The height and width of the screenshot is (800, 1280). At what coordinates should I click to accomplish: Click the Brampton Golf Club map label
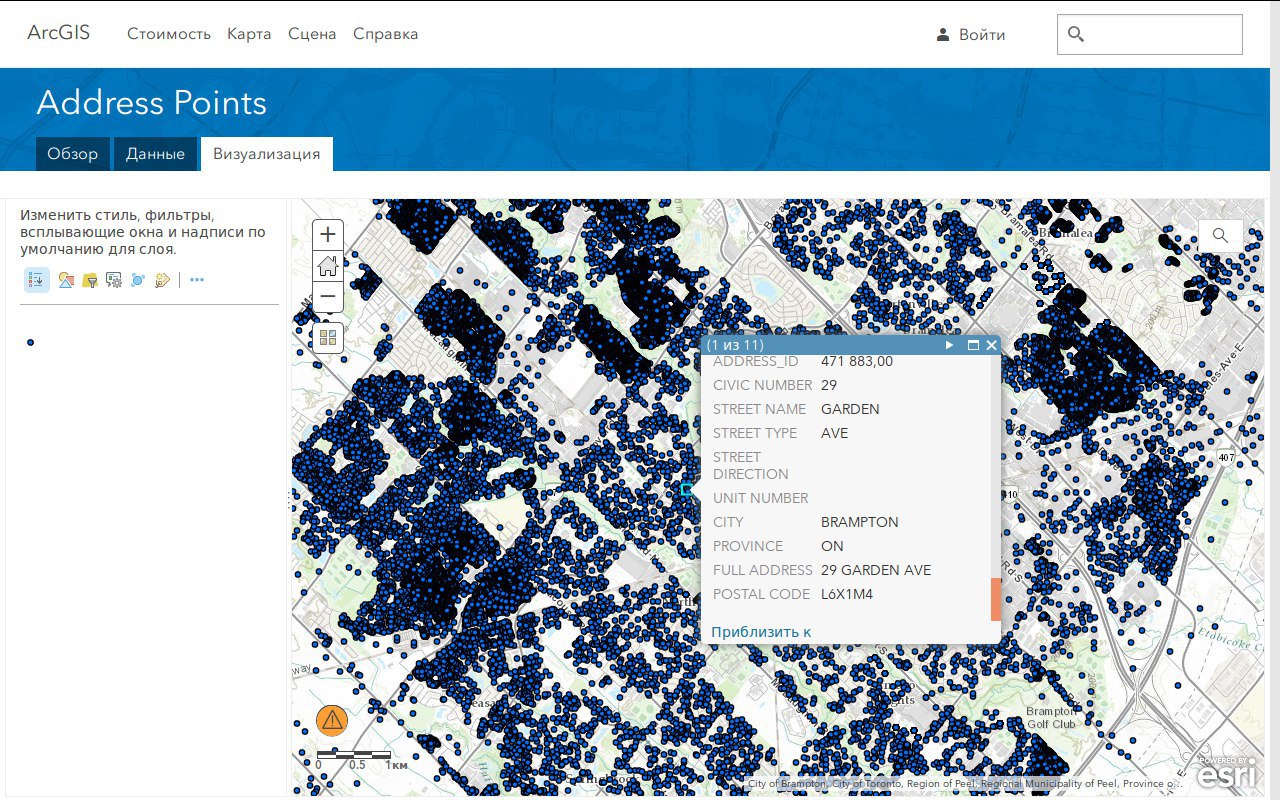coord(1051,718)
